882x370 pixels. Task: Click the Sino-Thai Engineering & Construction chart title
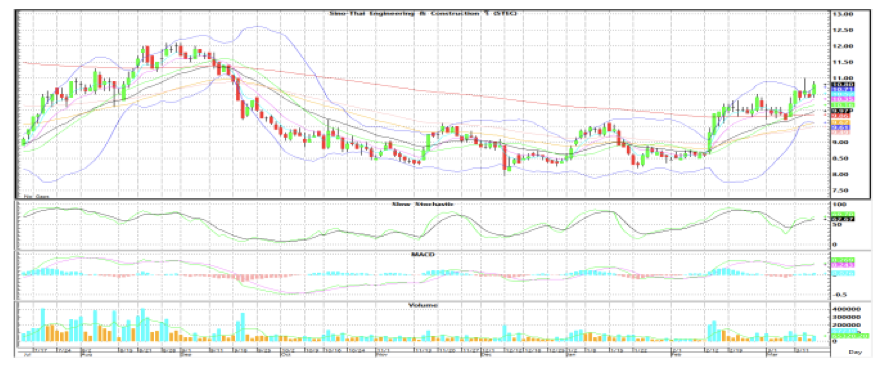(x=422, y=12)
